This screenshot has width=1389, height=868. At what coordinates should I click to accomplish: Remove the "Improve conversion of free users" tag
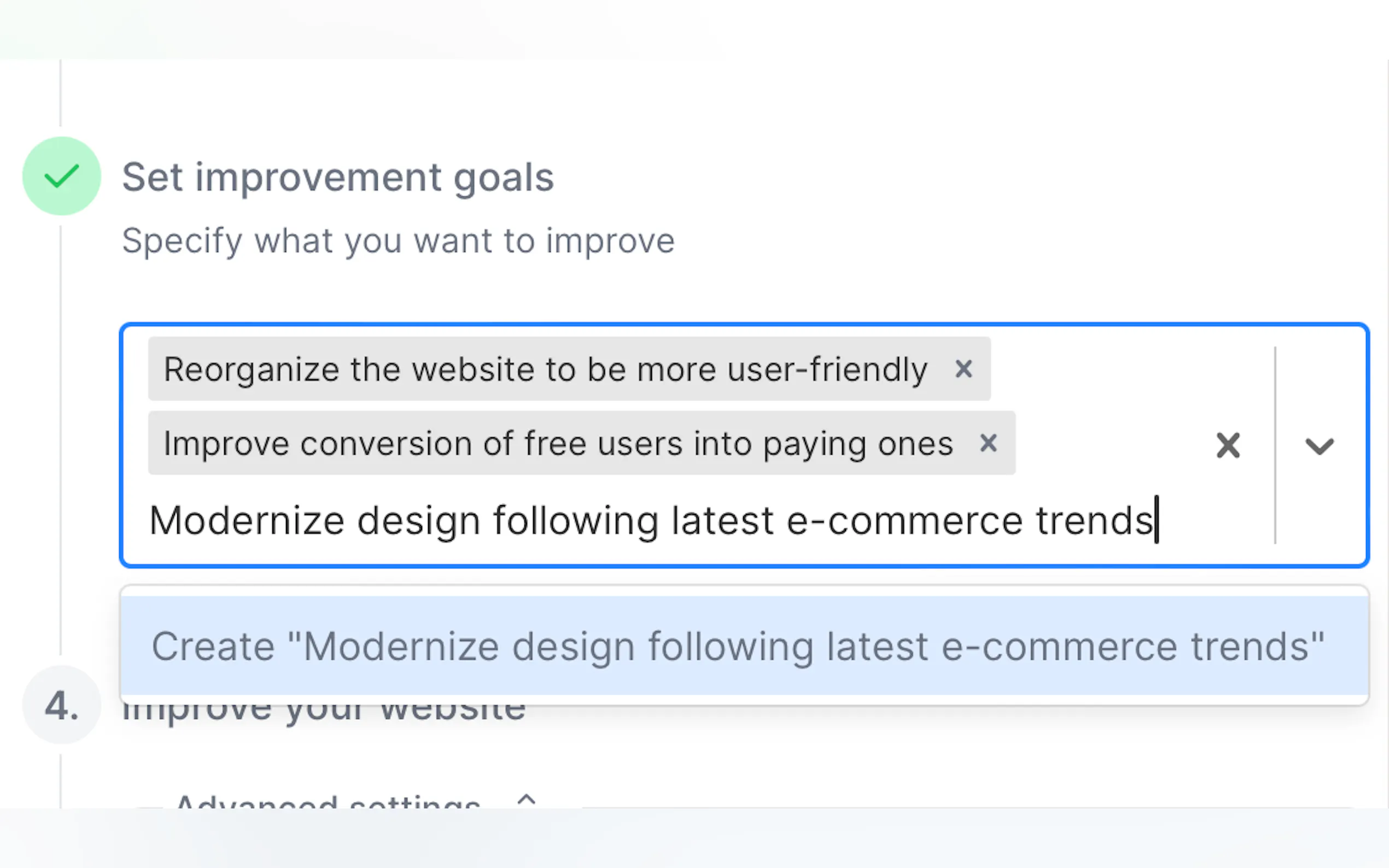988,443
